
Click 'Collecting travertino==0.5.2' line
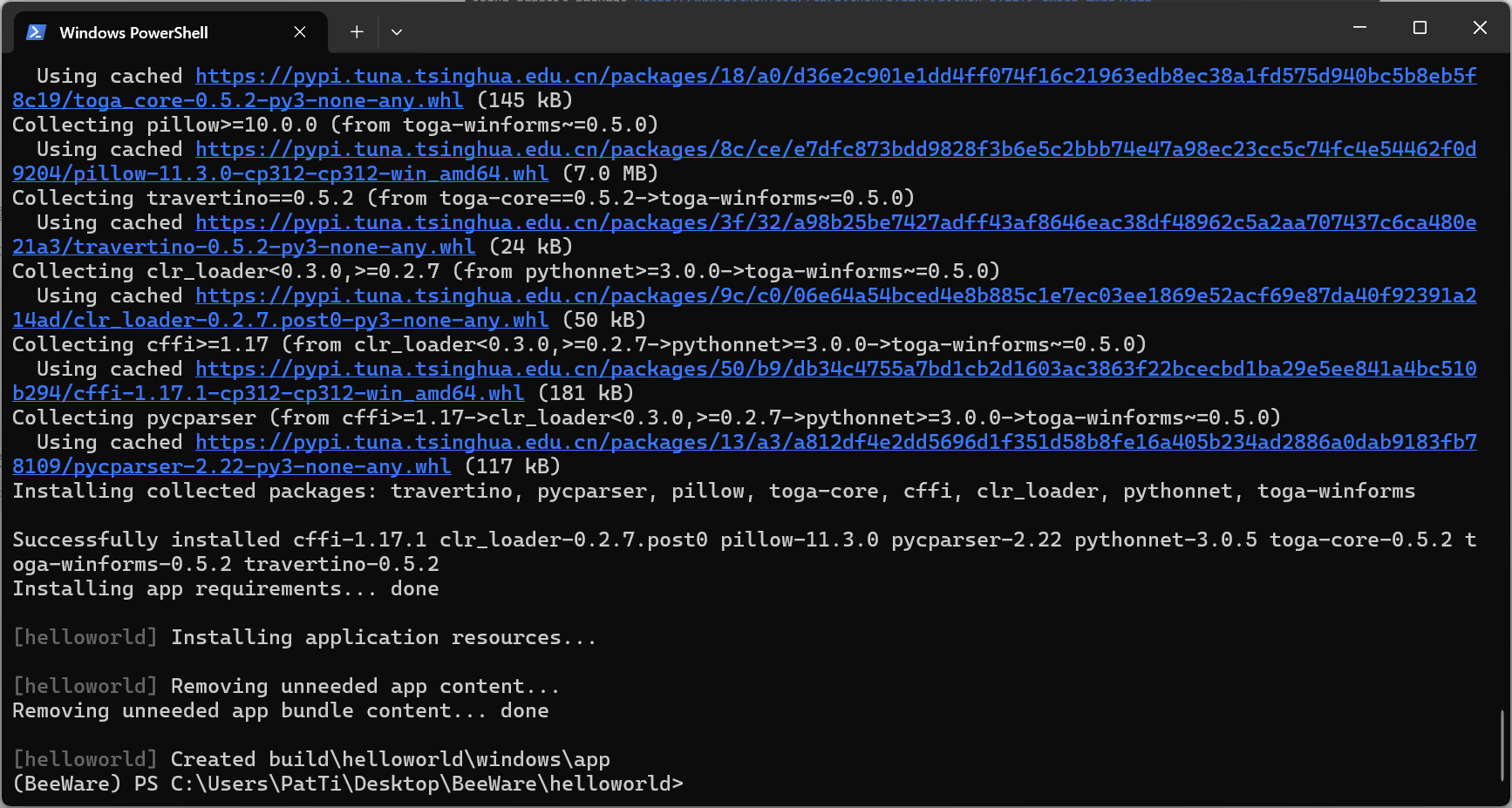pos(464,198)
